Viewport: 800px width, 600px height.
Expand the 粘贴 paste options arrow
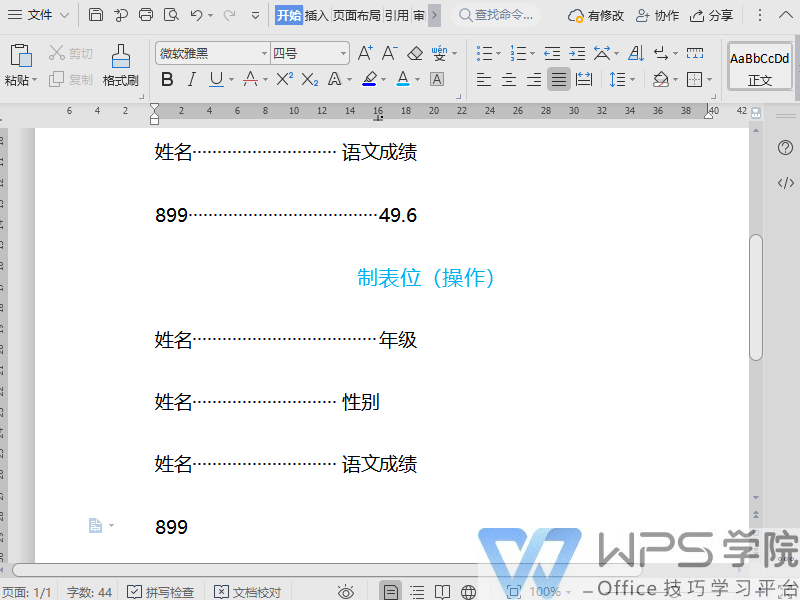click(35, 80)
